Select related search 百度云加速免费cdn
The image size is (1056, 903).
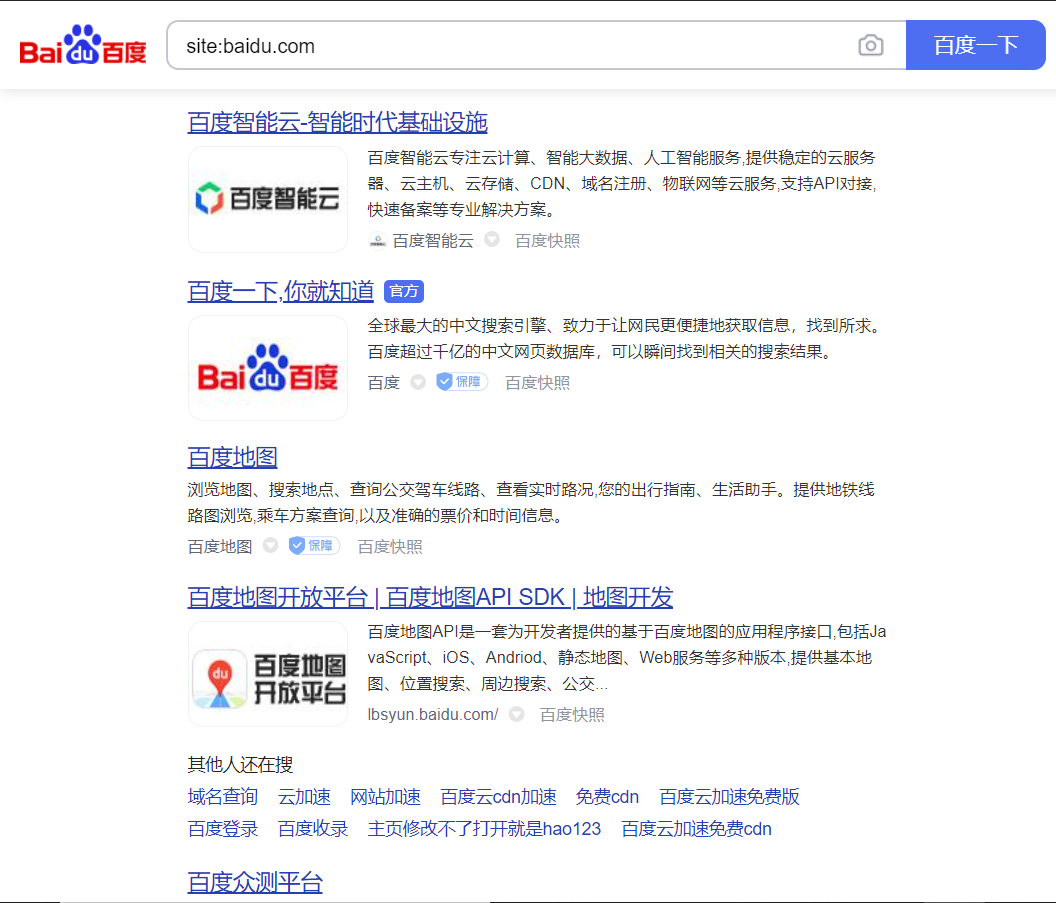click(696, 828)
